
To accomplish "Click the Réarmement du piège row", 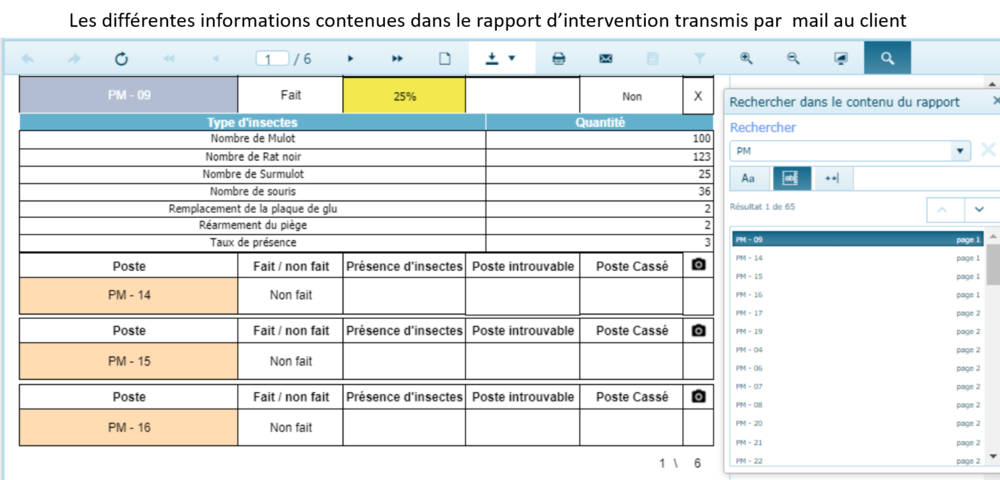I will coord(366,226).
